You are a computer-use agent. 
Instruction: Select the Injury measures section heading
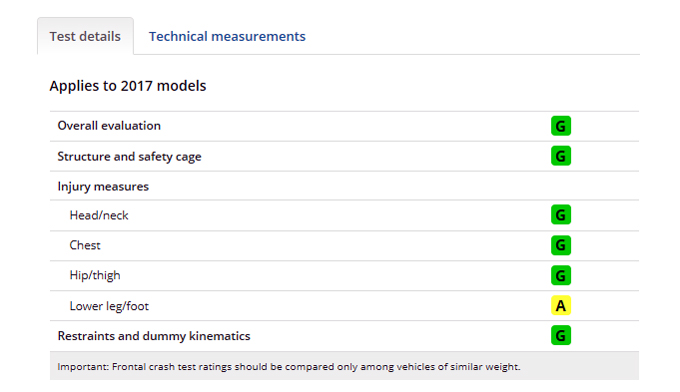point(103,186)
